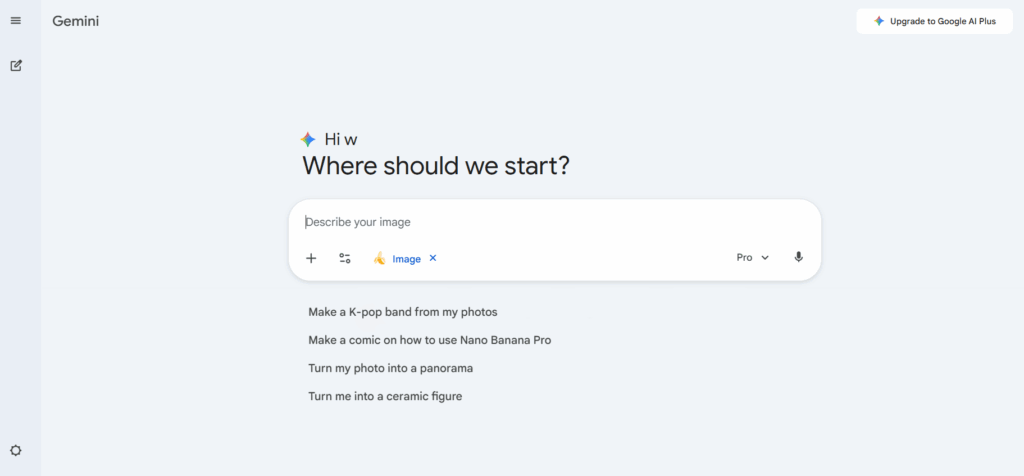Screen dimensions: 1024x476
Task: Open the main menu hamburger icon
Action: (16, 21)
